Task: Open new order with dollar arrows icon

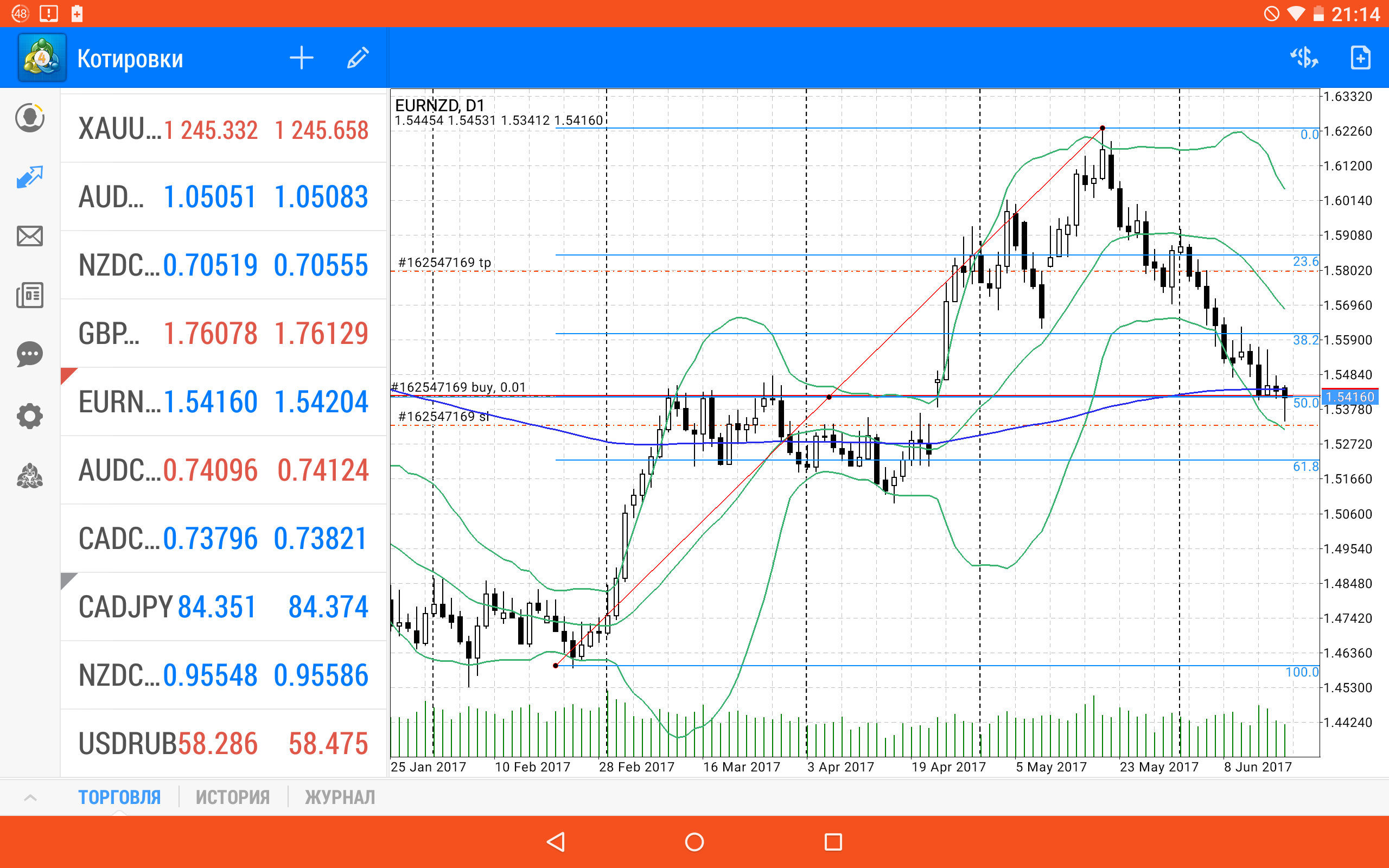Action: (x=1304, y=58)
